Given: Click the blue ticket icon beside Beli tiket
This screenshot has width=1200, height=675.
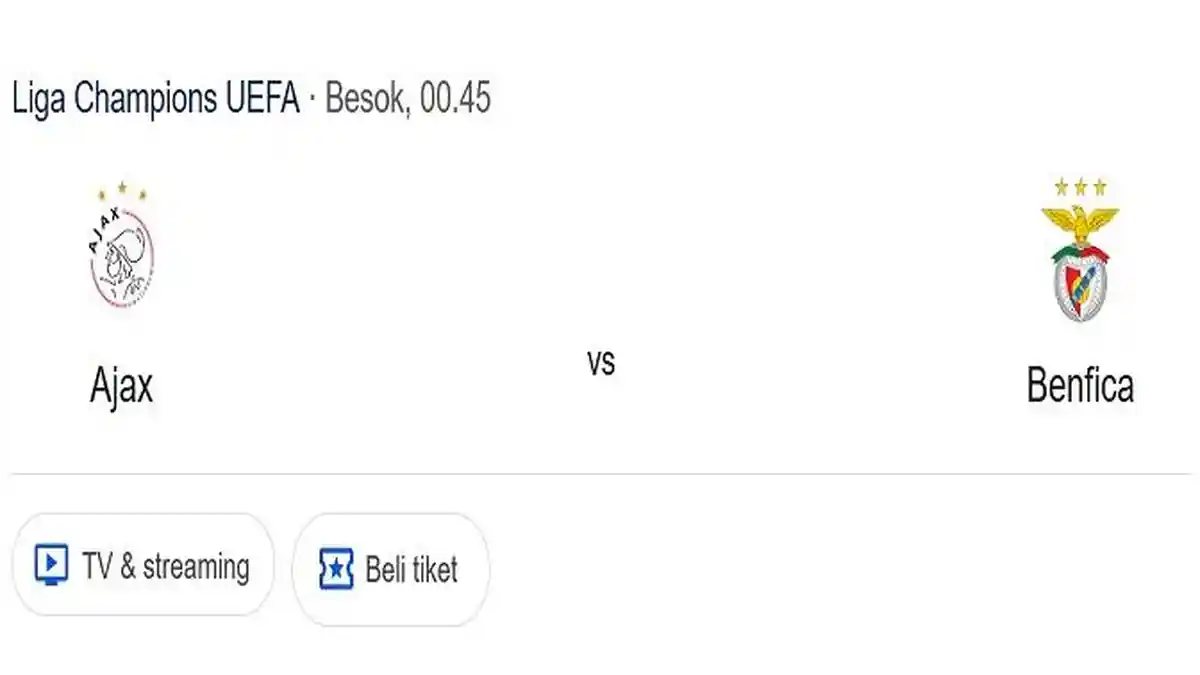Looking at the screenshot, I should click(x=337, y=568).
